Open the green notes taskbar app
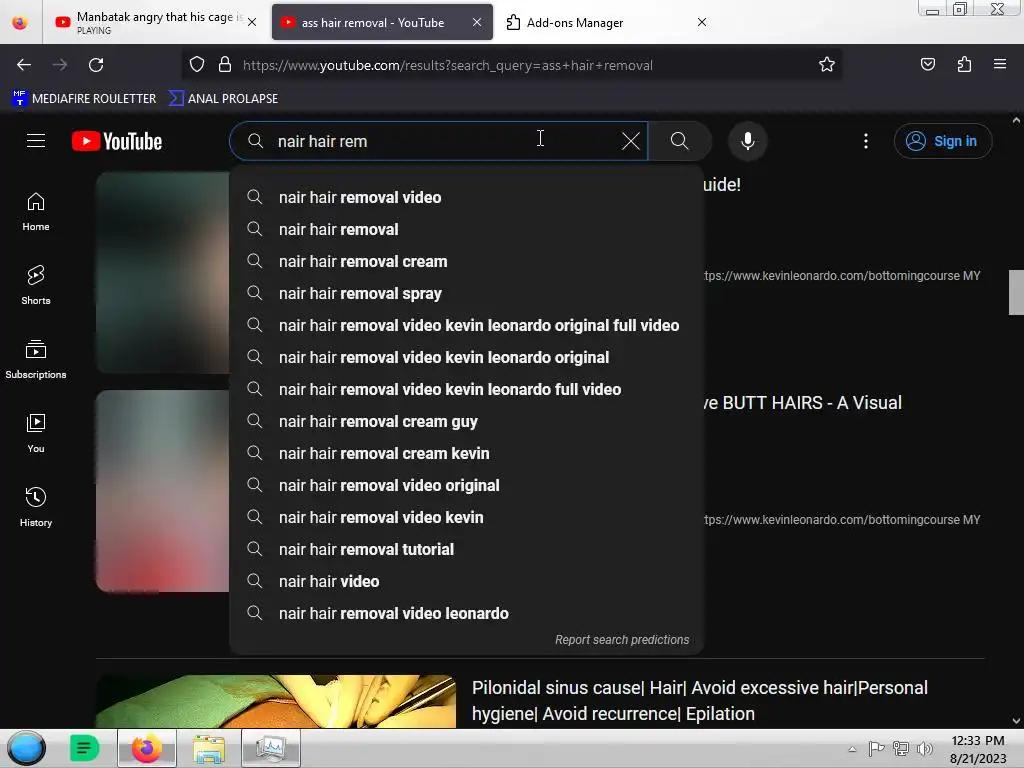1024x768 pixels. 84,748
